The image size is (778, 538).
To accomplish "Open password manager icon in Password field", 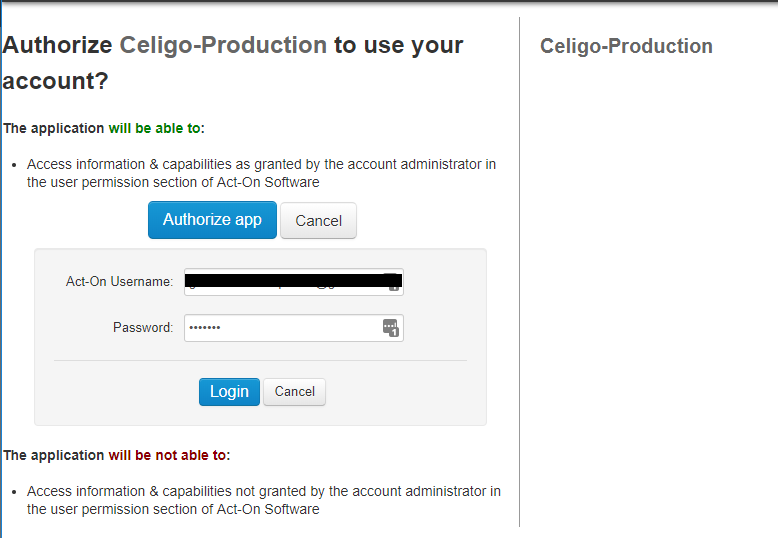I will tap(391, 328).
